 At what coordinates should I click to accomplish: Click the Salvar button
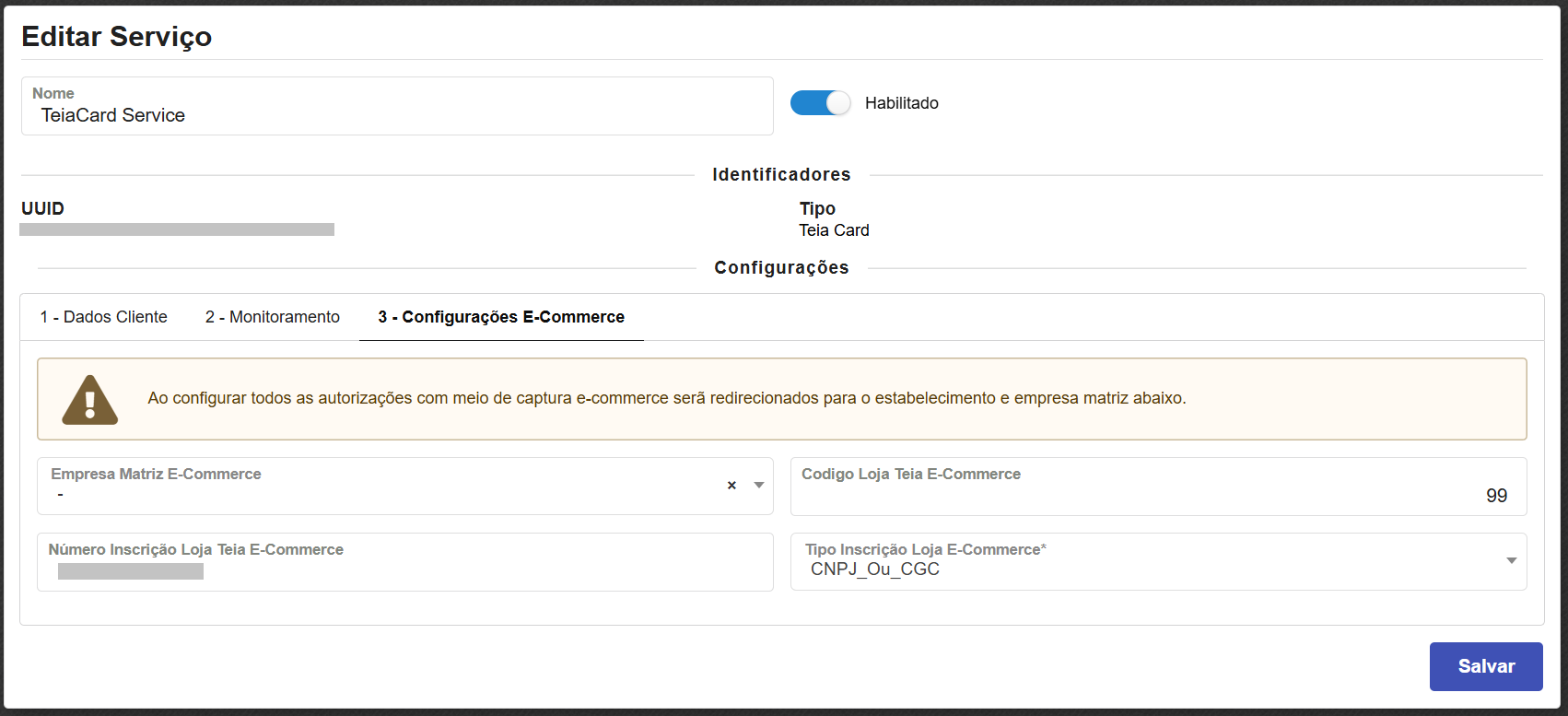click(x=1486, y=665)
